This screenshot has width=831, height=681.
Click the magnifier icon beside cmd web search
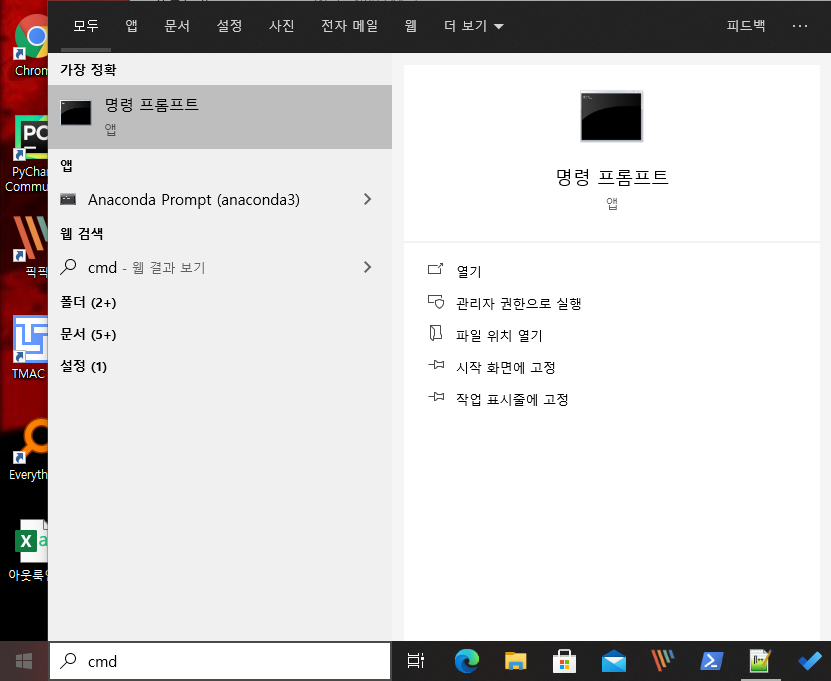[68, 267]
